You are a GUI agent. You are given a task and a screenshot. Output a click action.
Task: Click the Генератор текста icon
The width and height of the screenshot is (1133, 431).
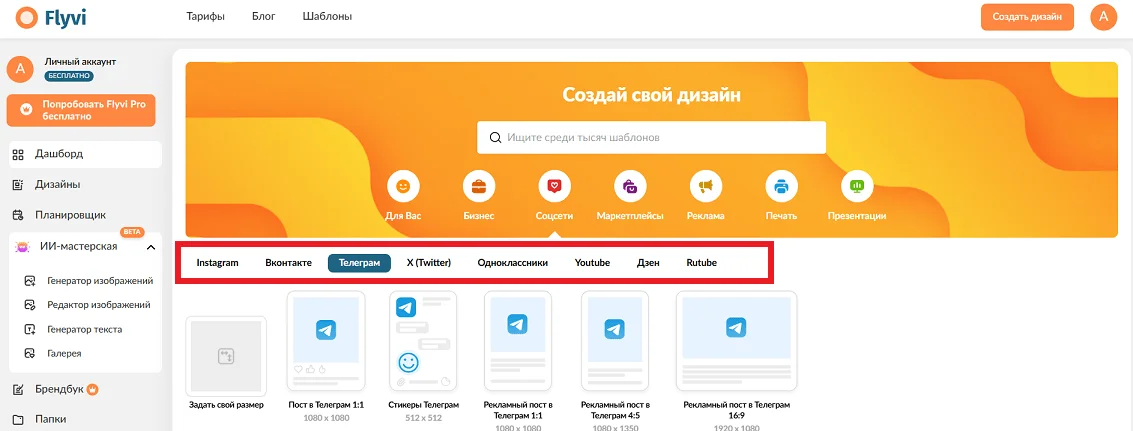click(30, 330)
